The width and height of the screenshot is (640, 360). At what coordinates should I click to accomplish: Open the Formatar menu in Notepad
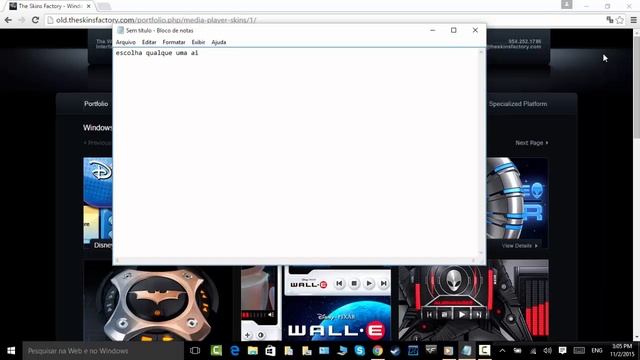point(174,42)
